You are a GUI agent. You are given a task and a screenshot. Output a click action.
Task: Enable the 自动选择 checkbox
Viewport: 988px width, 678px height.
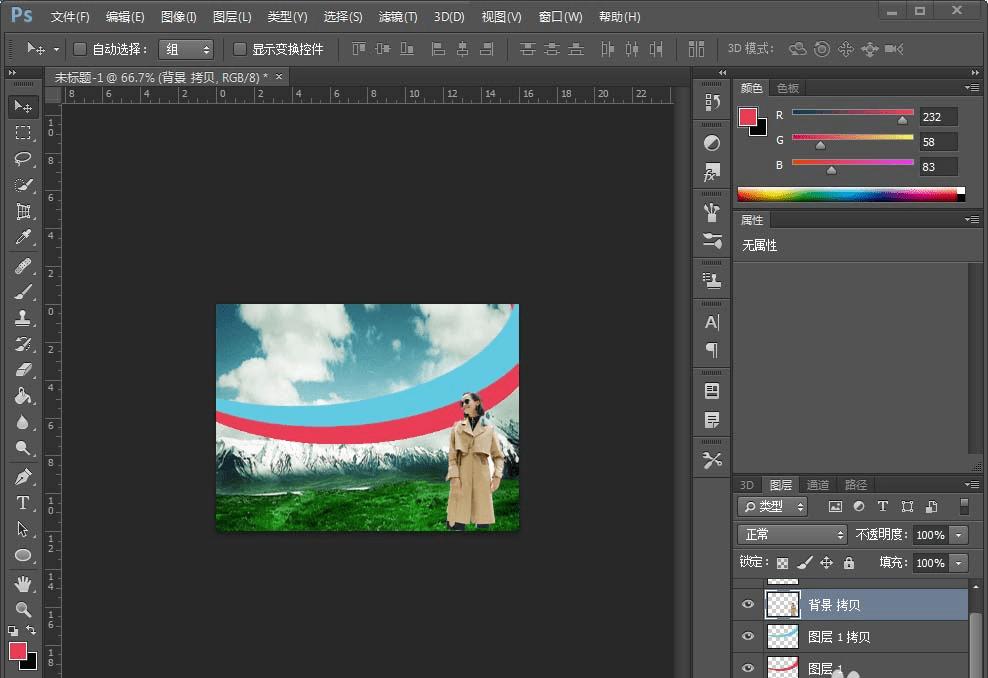(x=81, y=49)
